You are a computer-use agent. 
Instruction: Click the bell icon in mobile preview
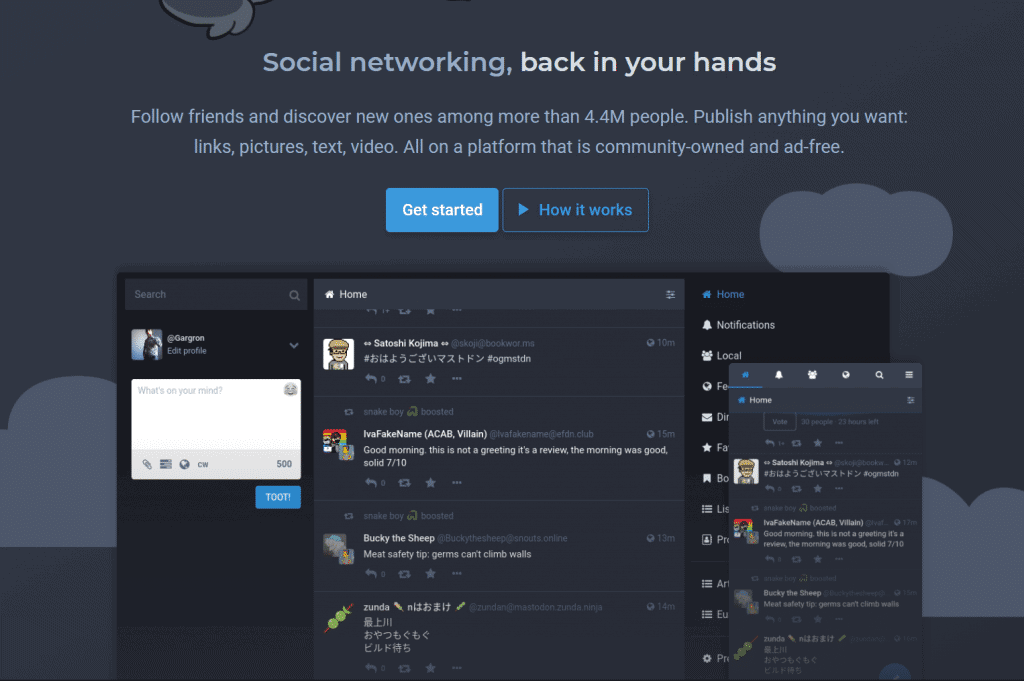pos(778,375)
